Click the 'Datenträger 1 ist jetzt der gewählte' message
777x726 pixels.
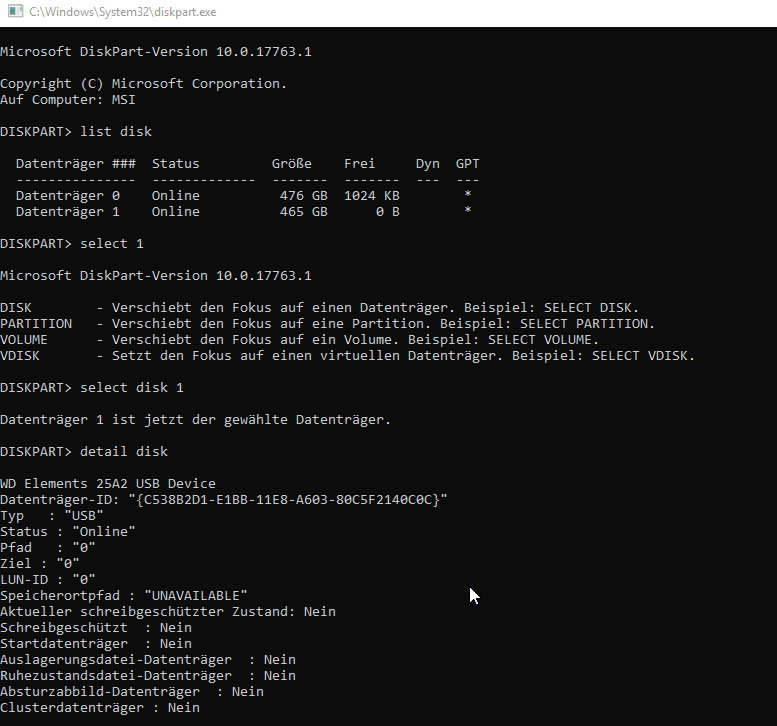click(x=195, y=419)
